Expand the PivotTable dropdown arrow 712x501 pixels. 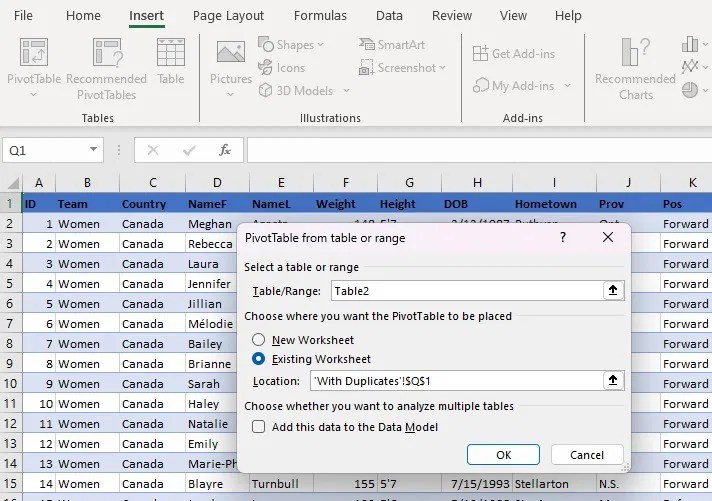33,94
